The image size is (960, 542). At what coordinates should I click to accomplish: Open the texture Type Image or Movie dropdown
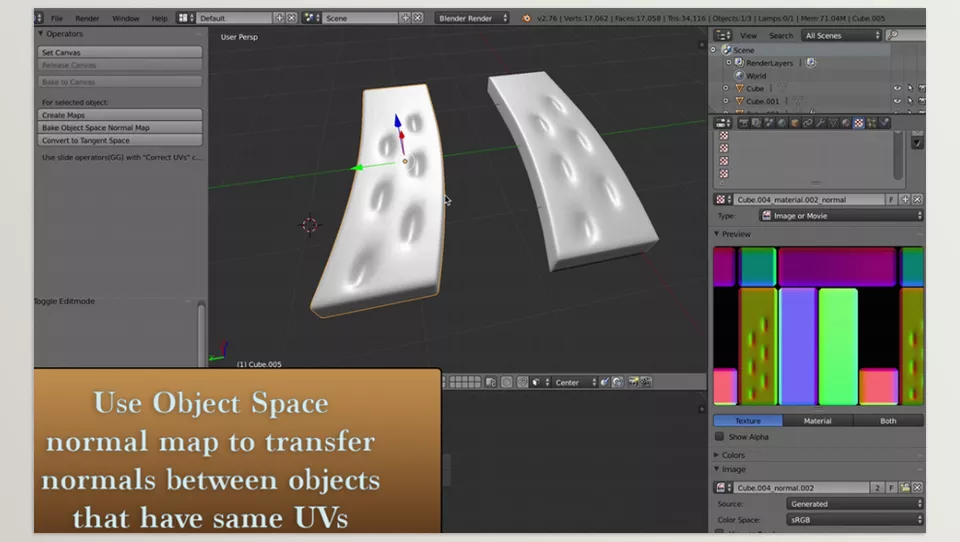(841, 216)
